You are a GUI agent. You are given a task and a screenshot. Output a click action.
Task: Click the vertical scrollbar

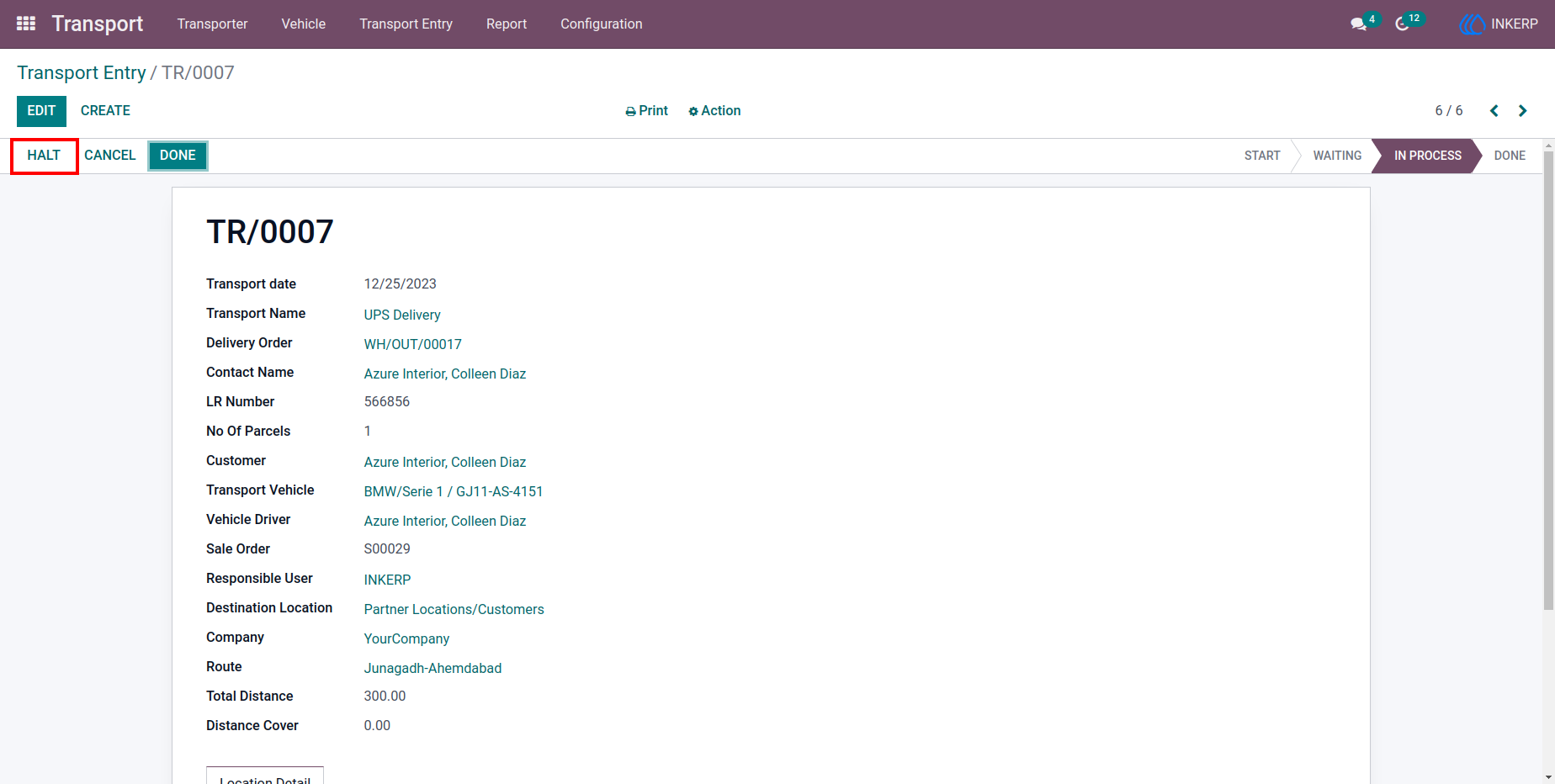(x=1548, y=379)
